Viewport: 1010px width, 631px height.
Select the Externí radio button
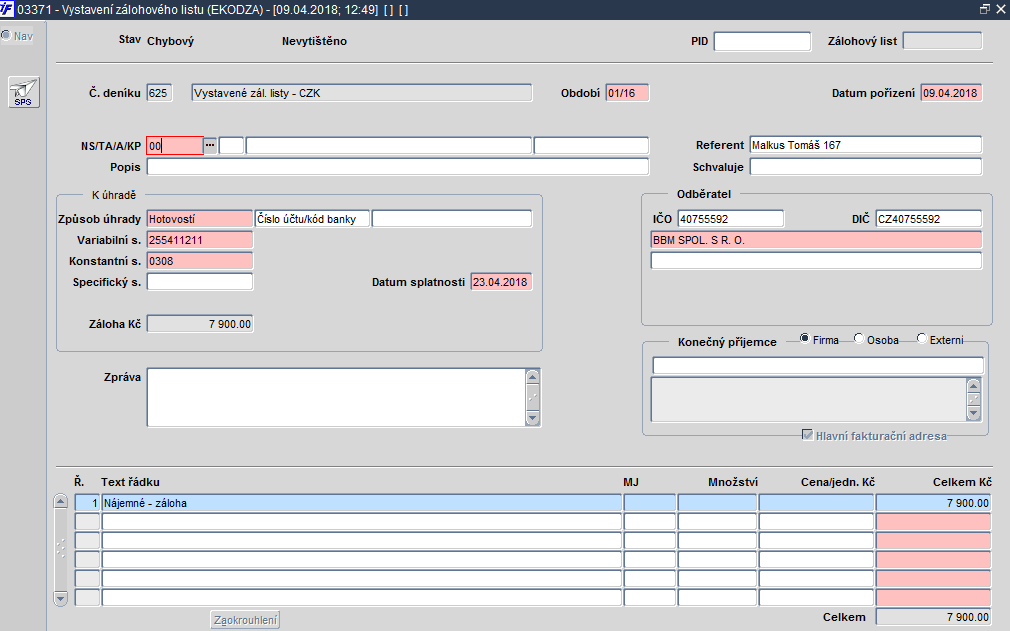(922, 338)
